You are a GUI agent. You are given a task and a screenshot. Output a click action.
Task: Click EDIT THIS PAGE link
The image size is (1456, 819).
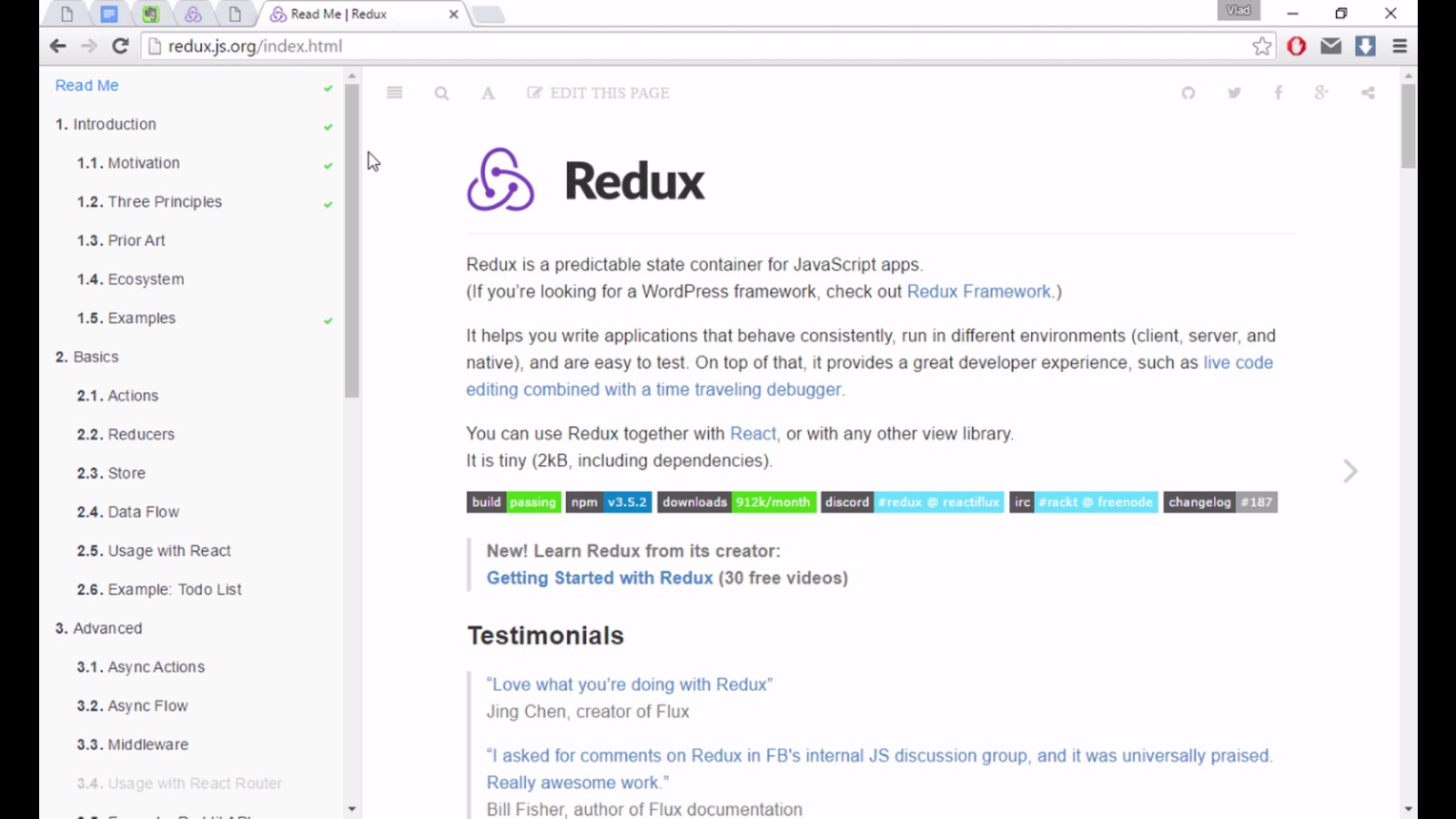click(x=599, y=93)
